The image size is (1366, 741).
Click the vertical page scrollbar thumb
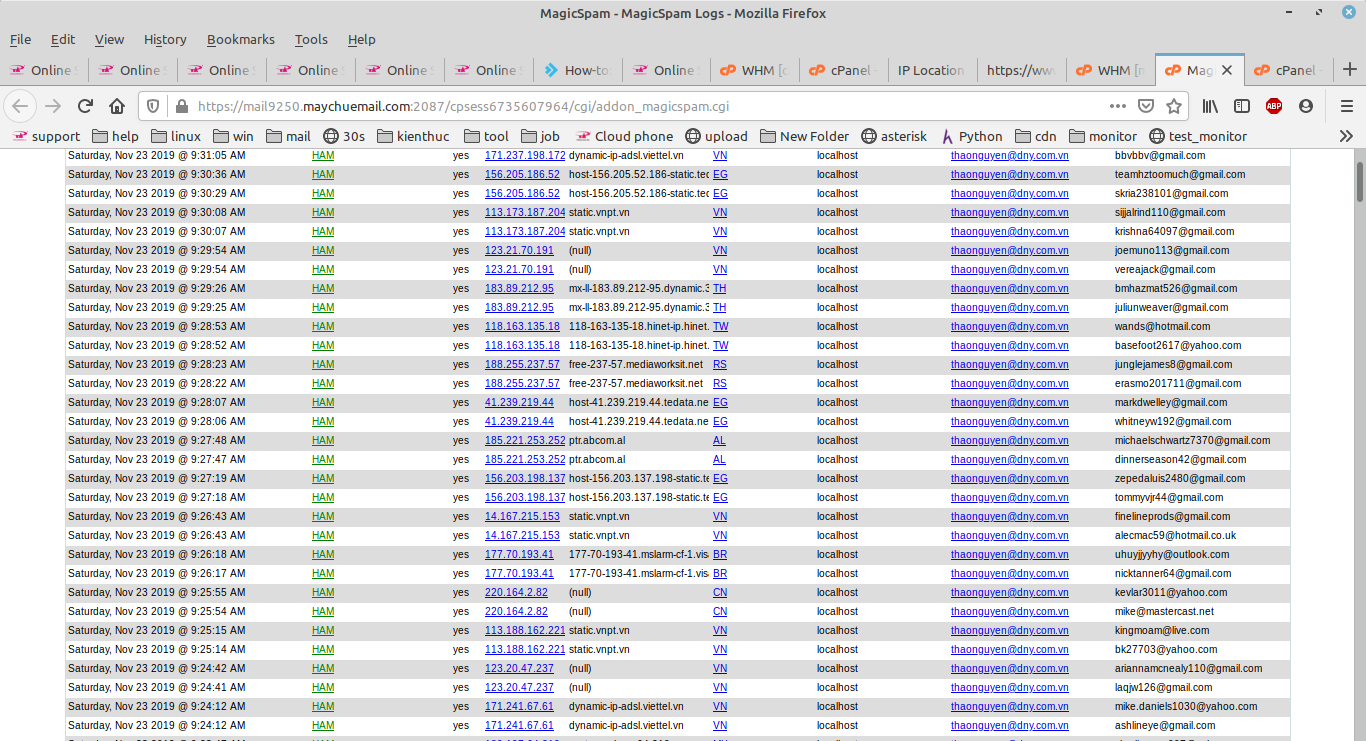point(1359,180)
